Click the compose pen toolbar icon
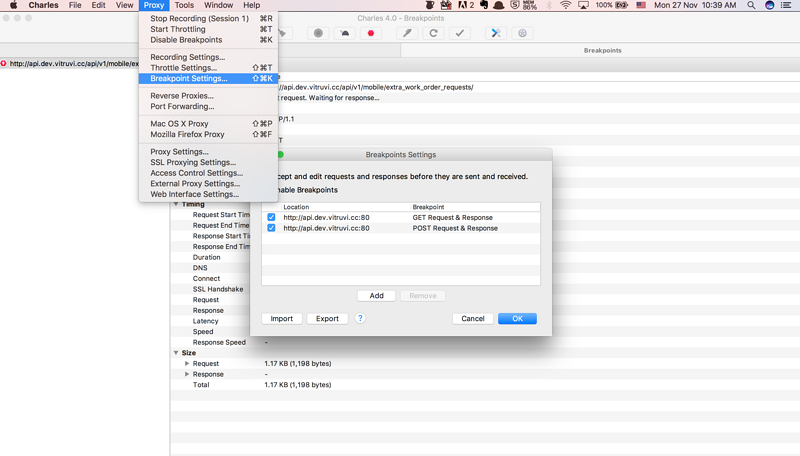 tap(407, 33)
